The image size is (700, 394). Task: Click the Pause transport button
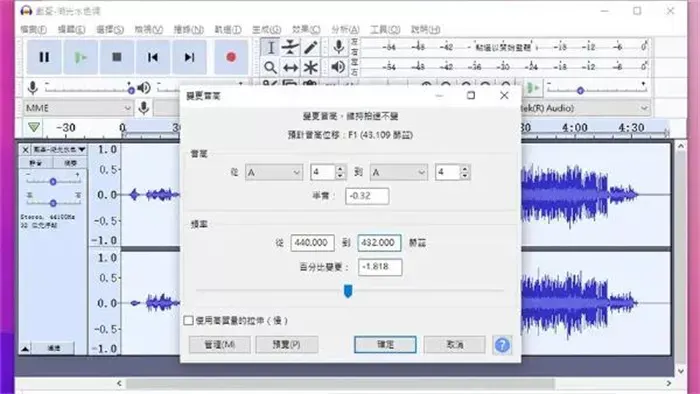click(44, 57)
